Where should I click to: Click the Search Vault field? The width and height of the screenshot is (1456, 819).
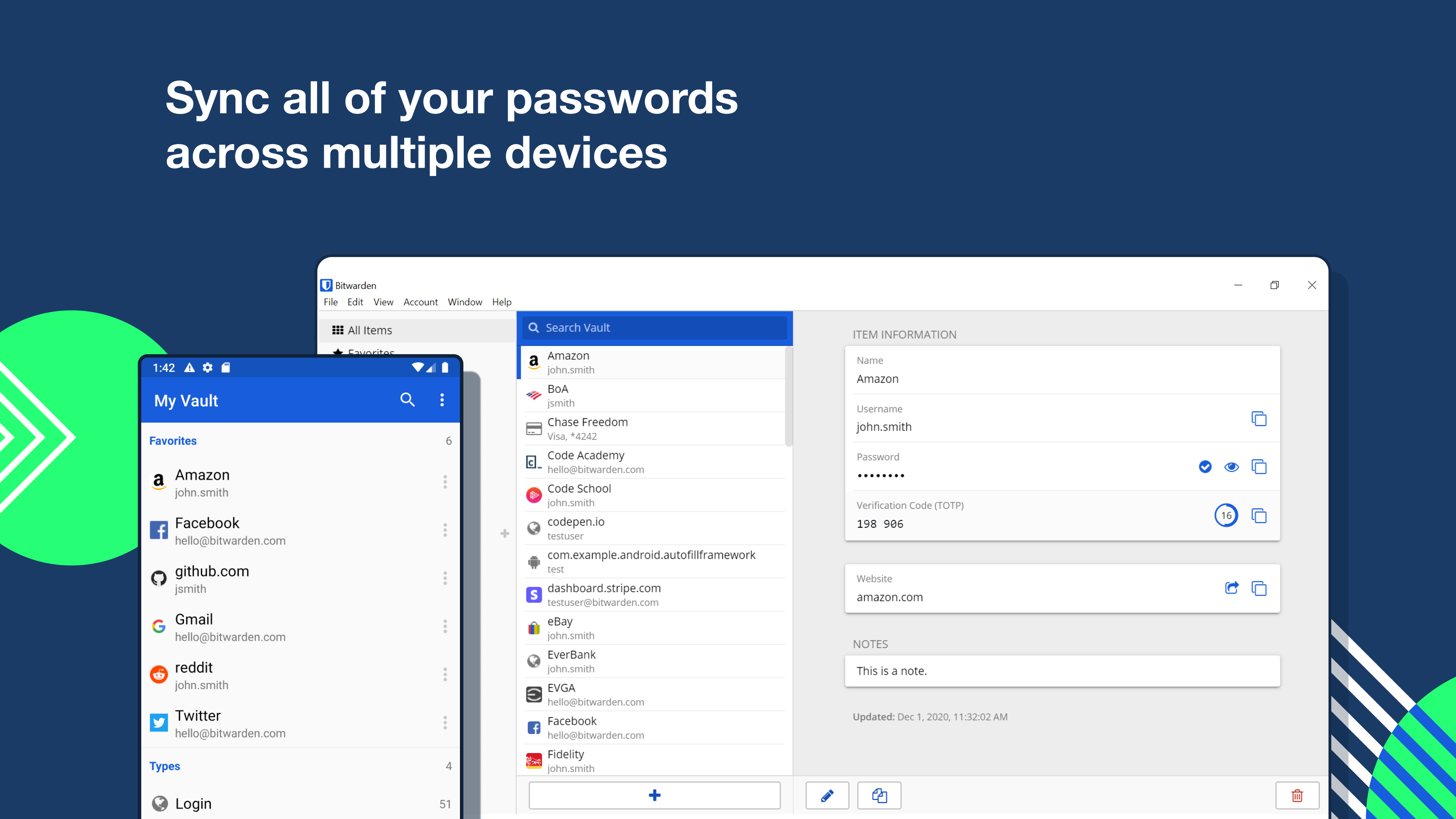[x=654, y=328]
